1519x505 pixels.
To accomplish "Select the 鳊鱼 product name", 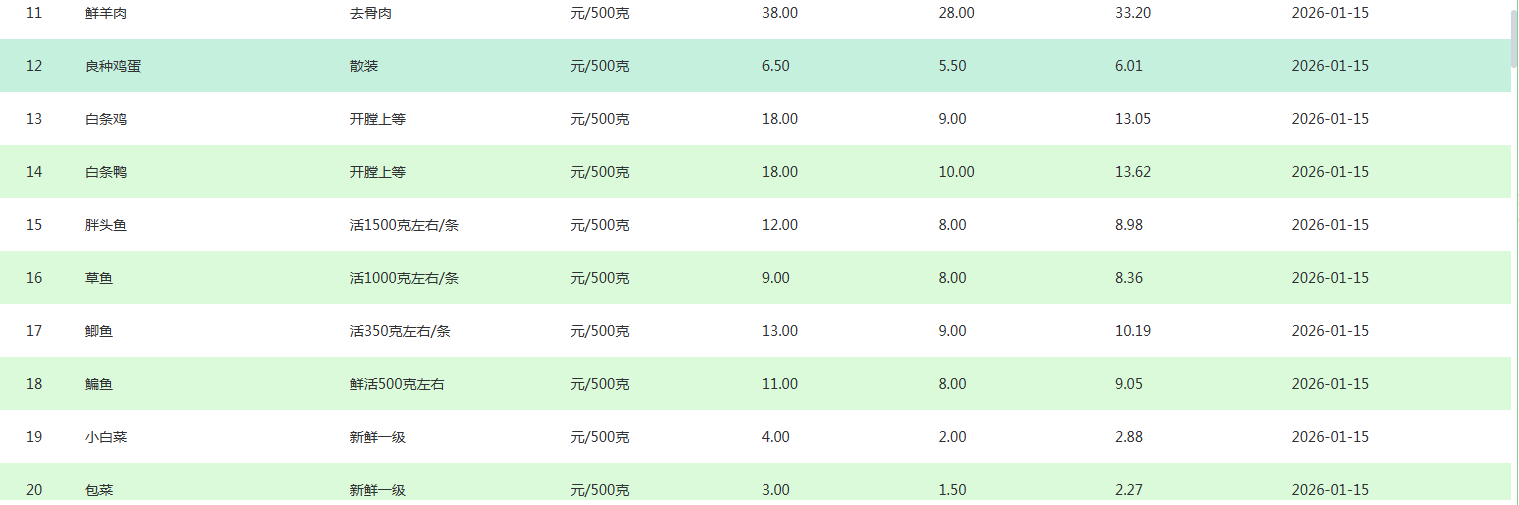I will point(99,384).
